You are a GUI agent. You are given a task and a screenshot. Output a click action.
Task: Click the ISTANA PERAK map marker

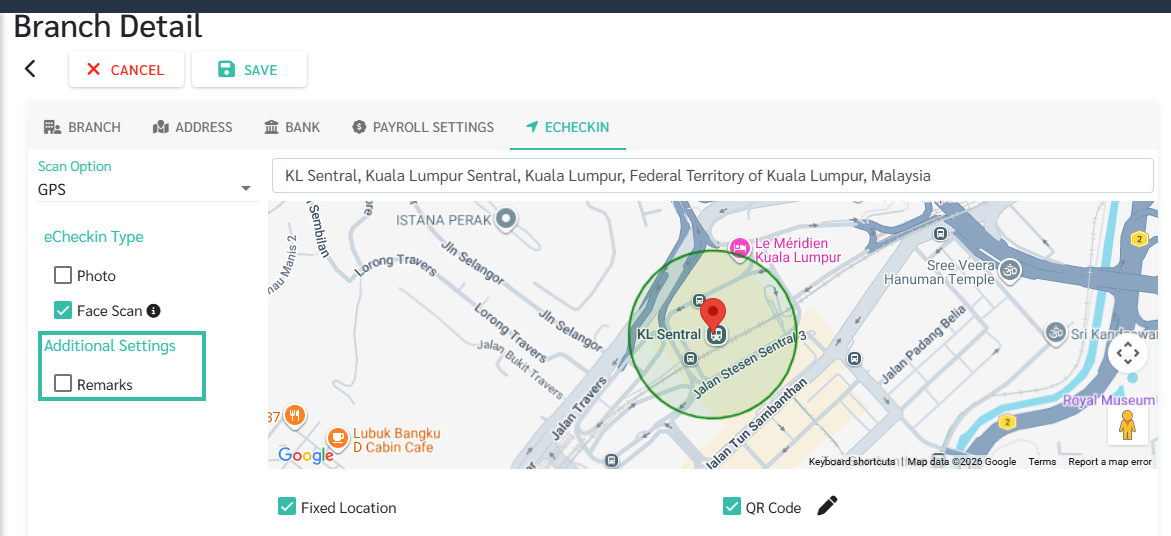(x=507, y=219)
